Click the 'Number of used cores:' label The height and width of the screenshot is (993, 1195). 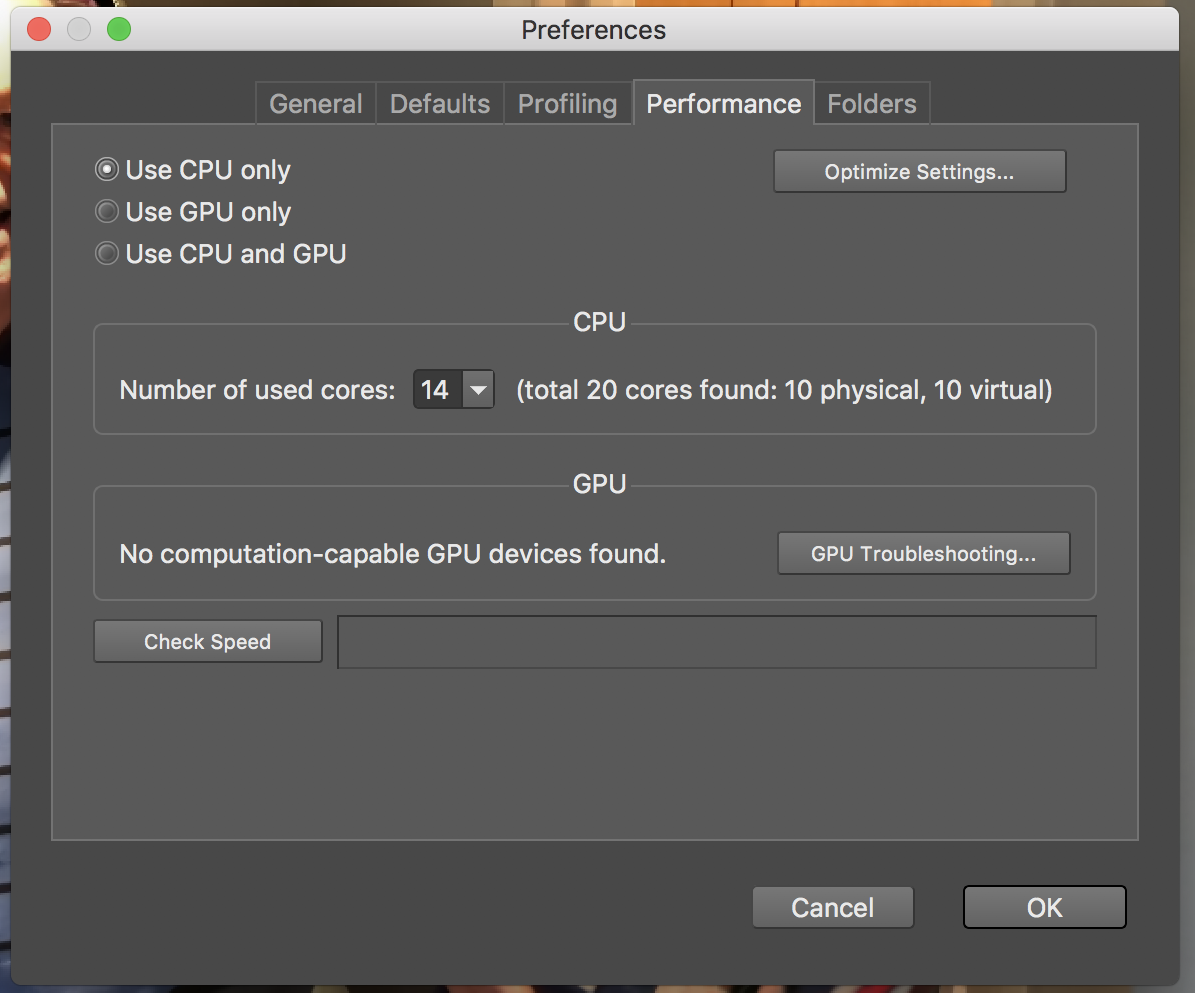[258, 390]
